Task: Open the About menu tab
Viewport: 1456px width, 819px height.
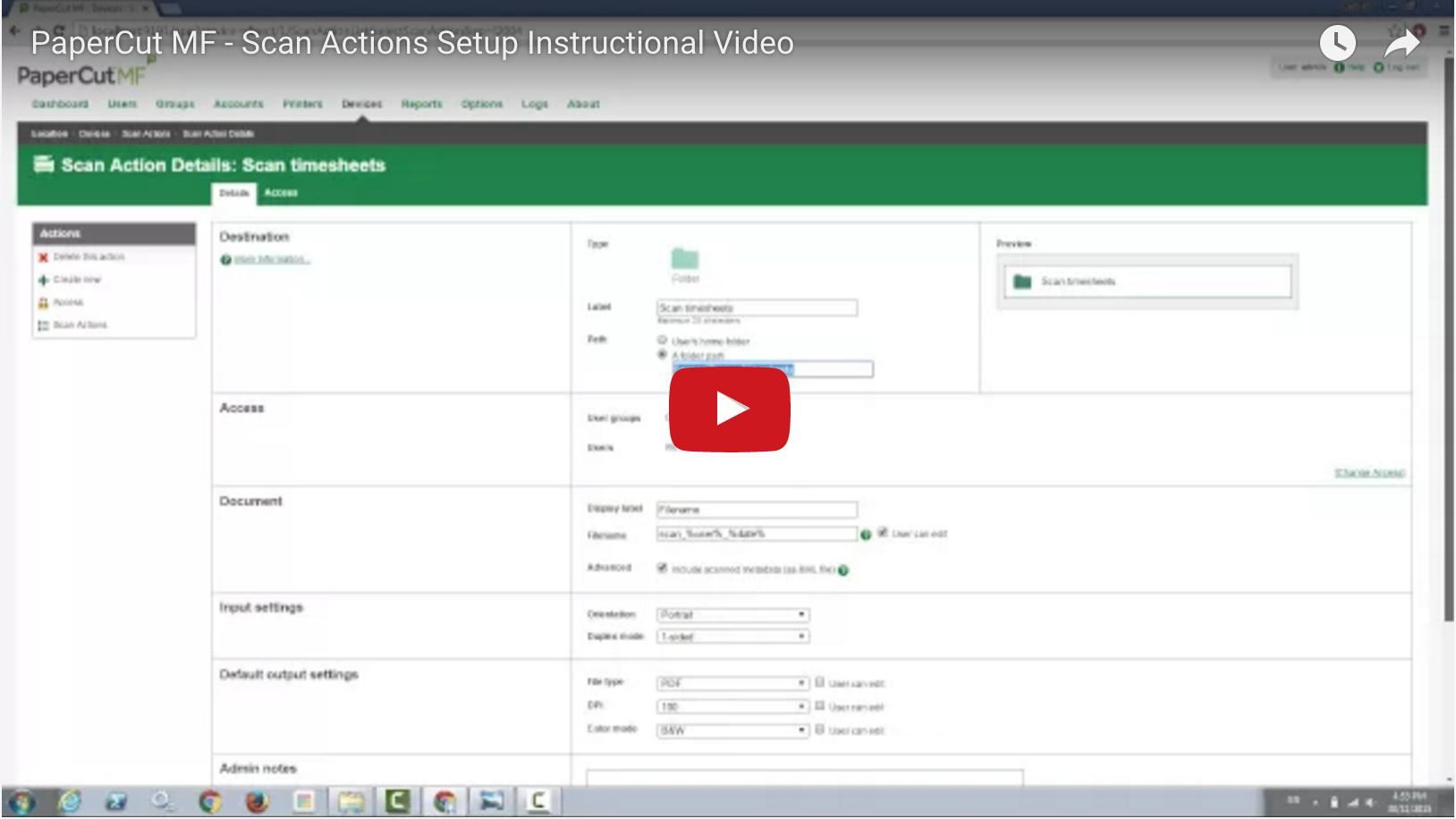Action: tap(583, 104)
